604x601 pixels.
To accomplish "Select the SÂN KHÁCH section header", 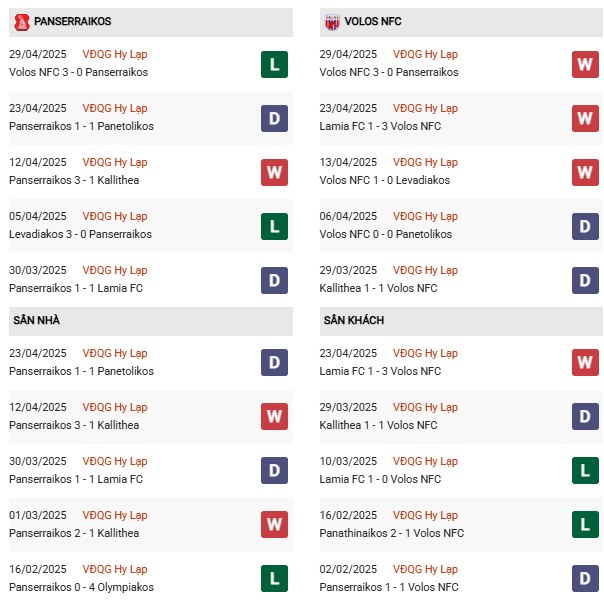I will point(354,320).
